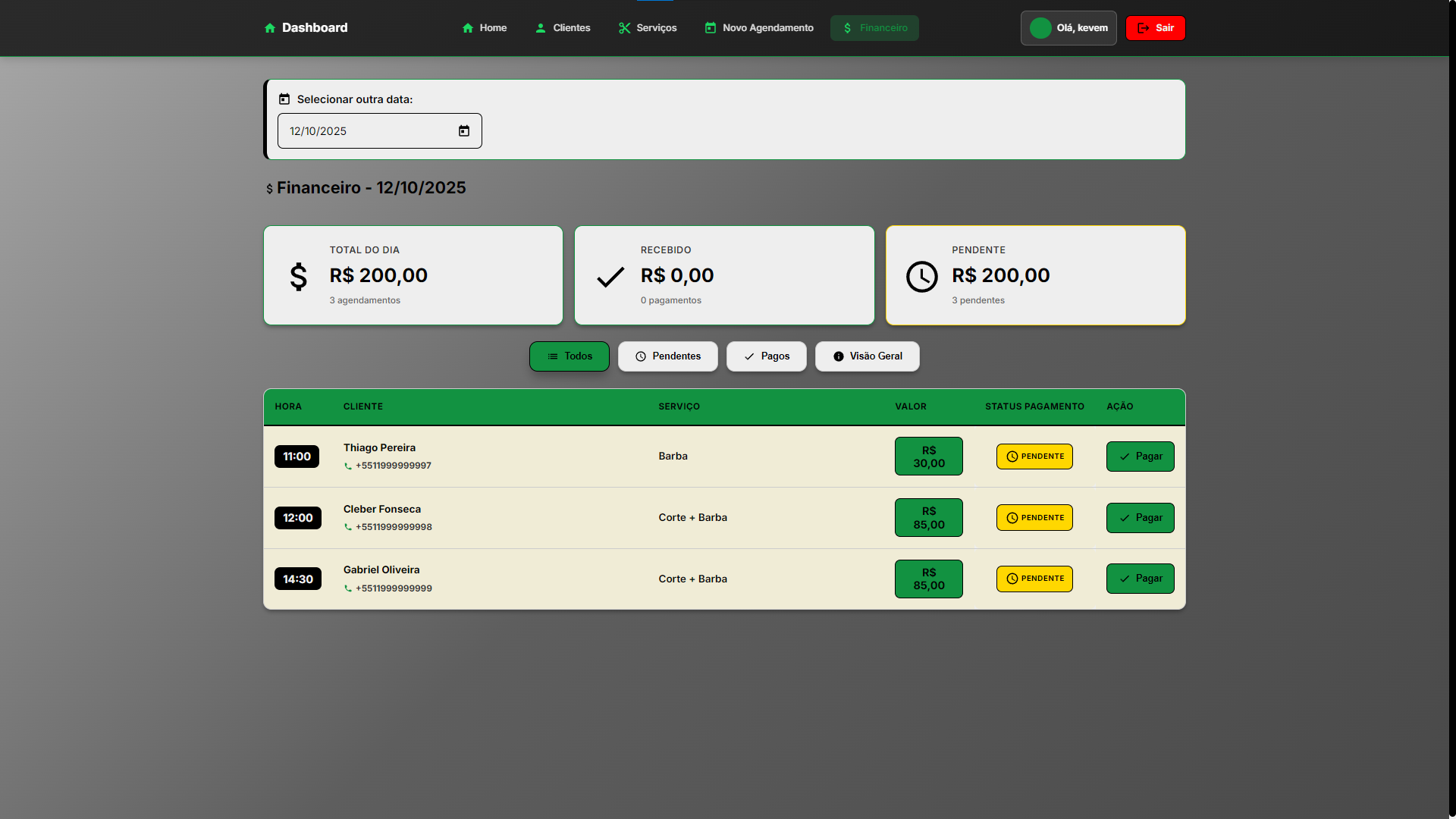The height and width of the screenshot is (819, 1456).
Task: Log out with the Sair button
Action: click(x=1156, y=28)
